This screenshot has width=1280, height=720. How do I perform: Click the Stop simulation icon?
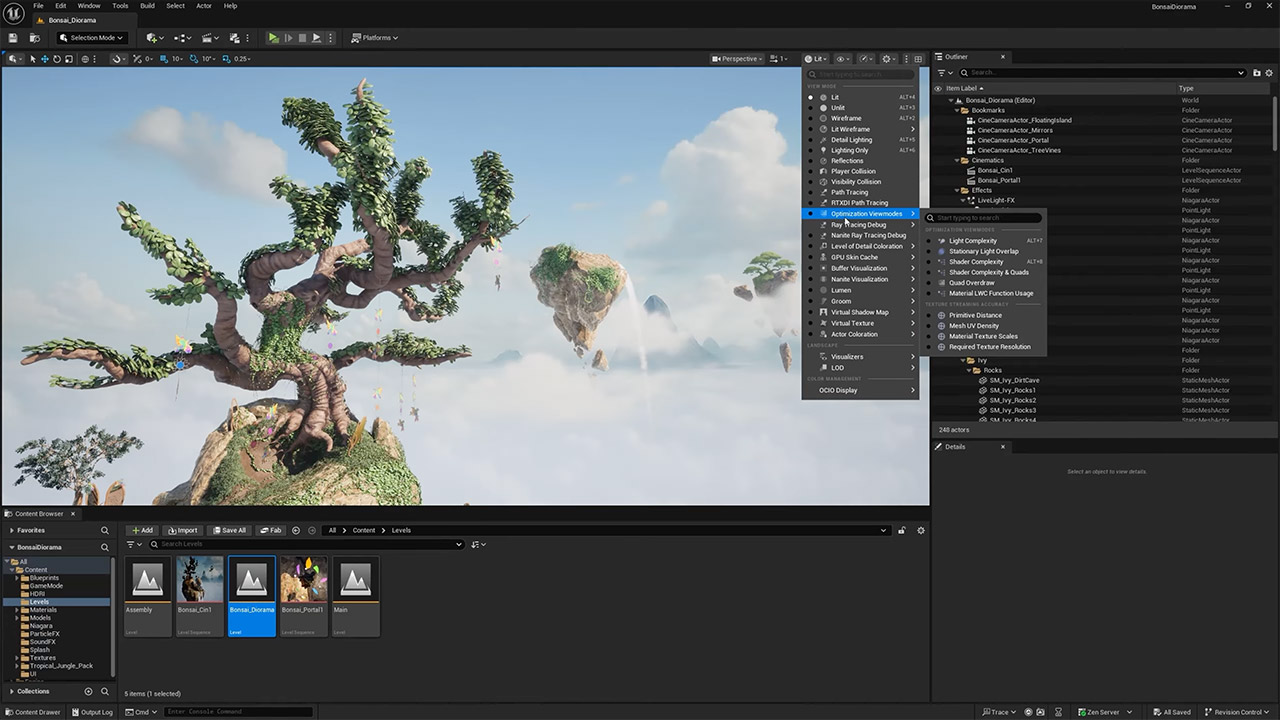point(302,38)
